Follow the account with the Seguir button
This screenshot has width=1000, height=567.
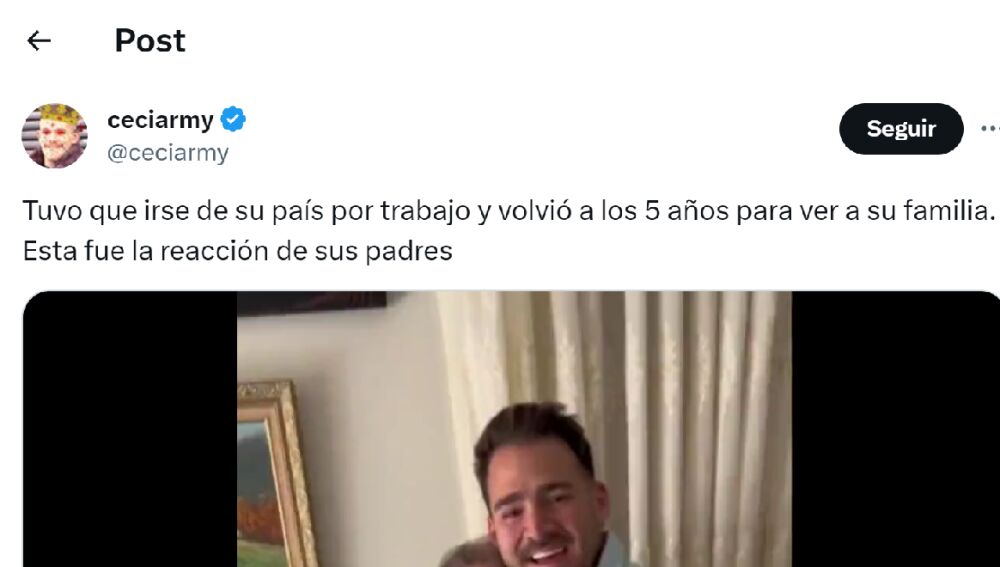901,129
